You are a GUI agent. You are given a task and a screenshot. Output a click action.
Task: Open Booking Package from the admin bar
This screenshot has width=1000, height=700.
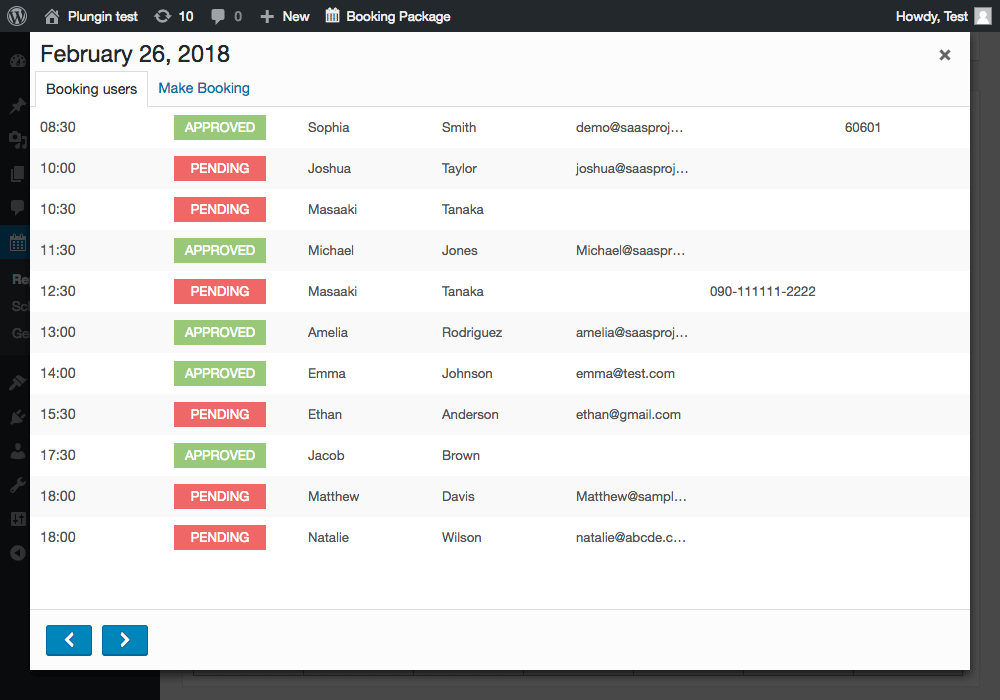(x=388, y=15)
